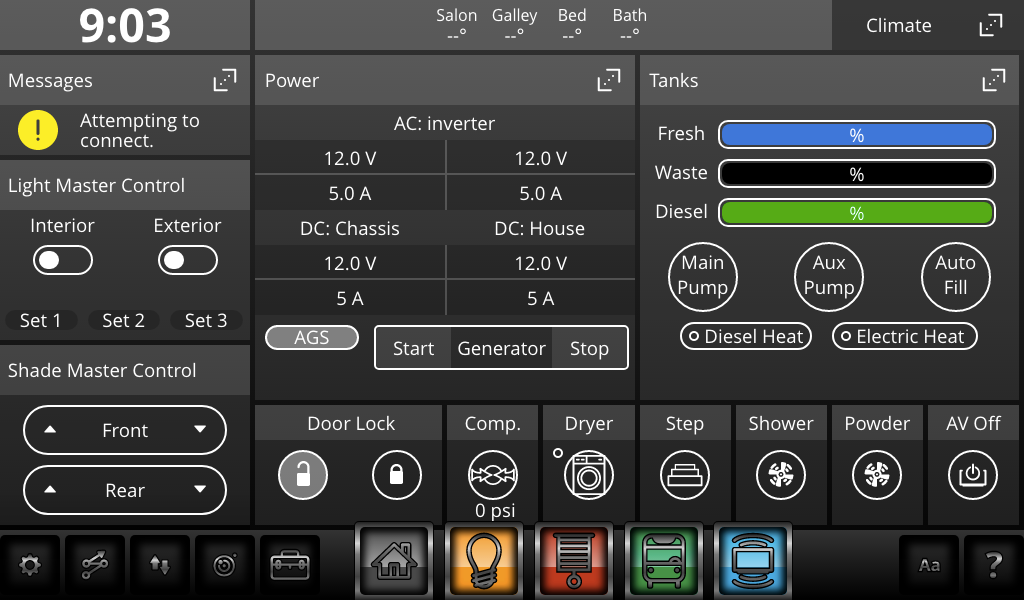Image resolution: width=1024 pixels, height=600 pixels.
Task: Toggle the Main Pump
Action: click(702, 276)
